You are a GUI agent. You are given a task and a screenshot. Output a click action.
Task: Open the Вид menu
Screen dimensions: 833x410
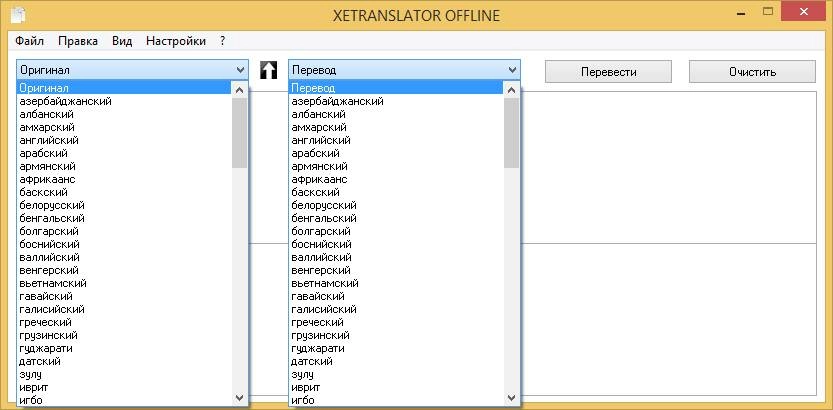coord(122,41)
